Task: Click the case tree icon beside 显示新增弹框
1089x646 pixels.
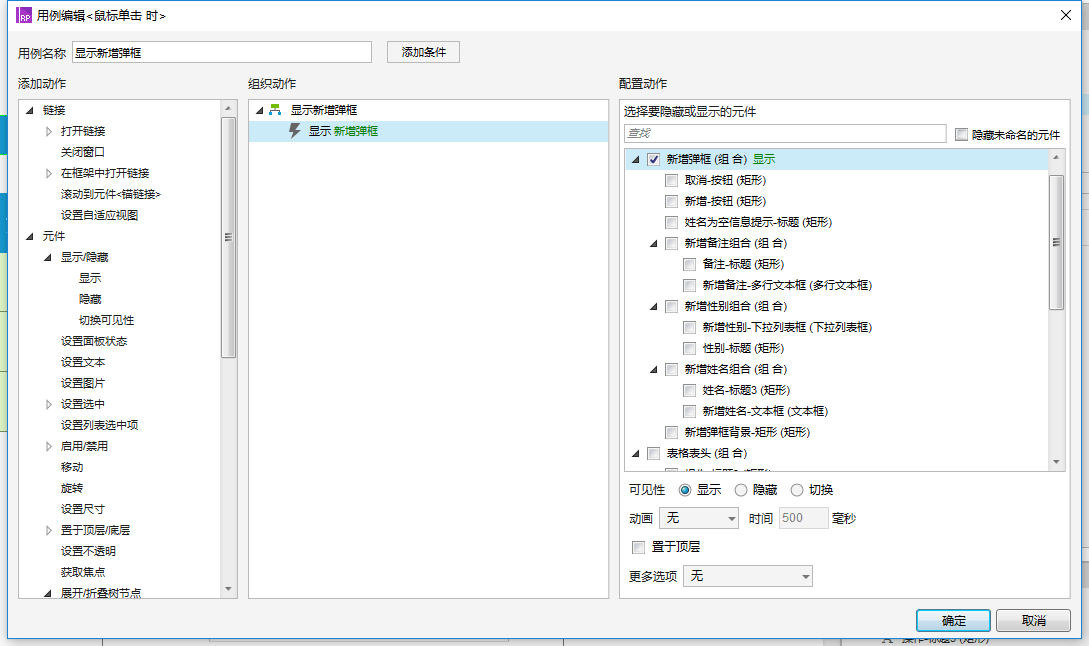Action: (x=275, y=110)
